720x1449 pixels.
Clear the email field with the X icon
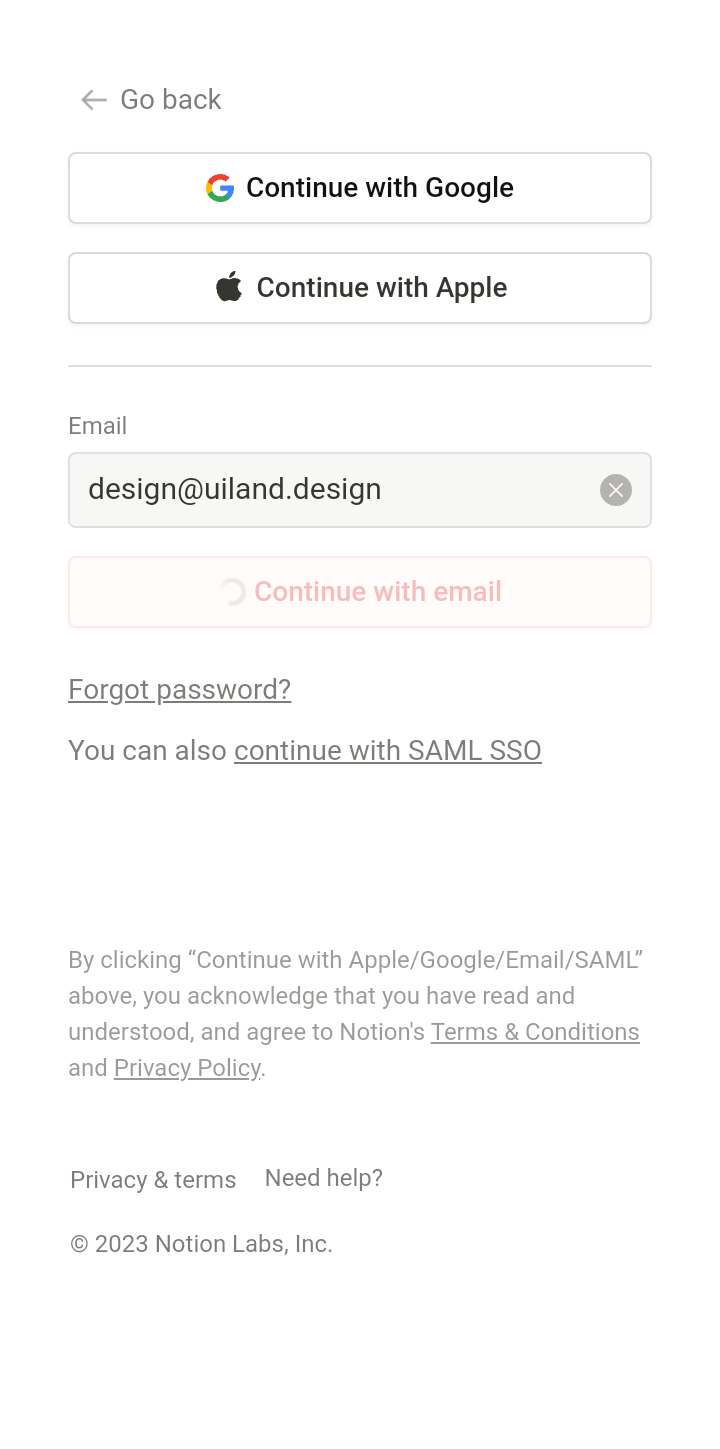[616, 490]
